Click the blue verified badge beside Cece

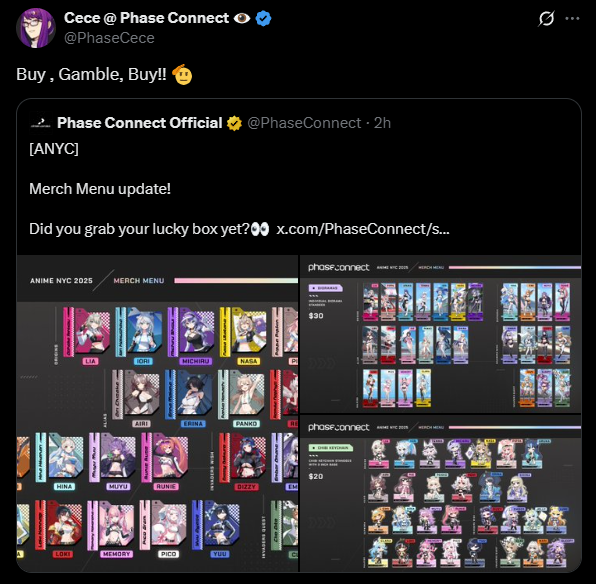point(263,18)
